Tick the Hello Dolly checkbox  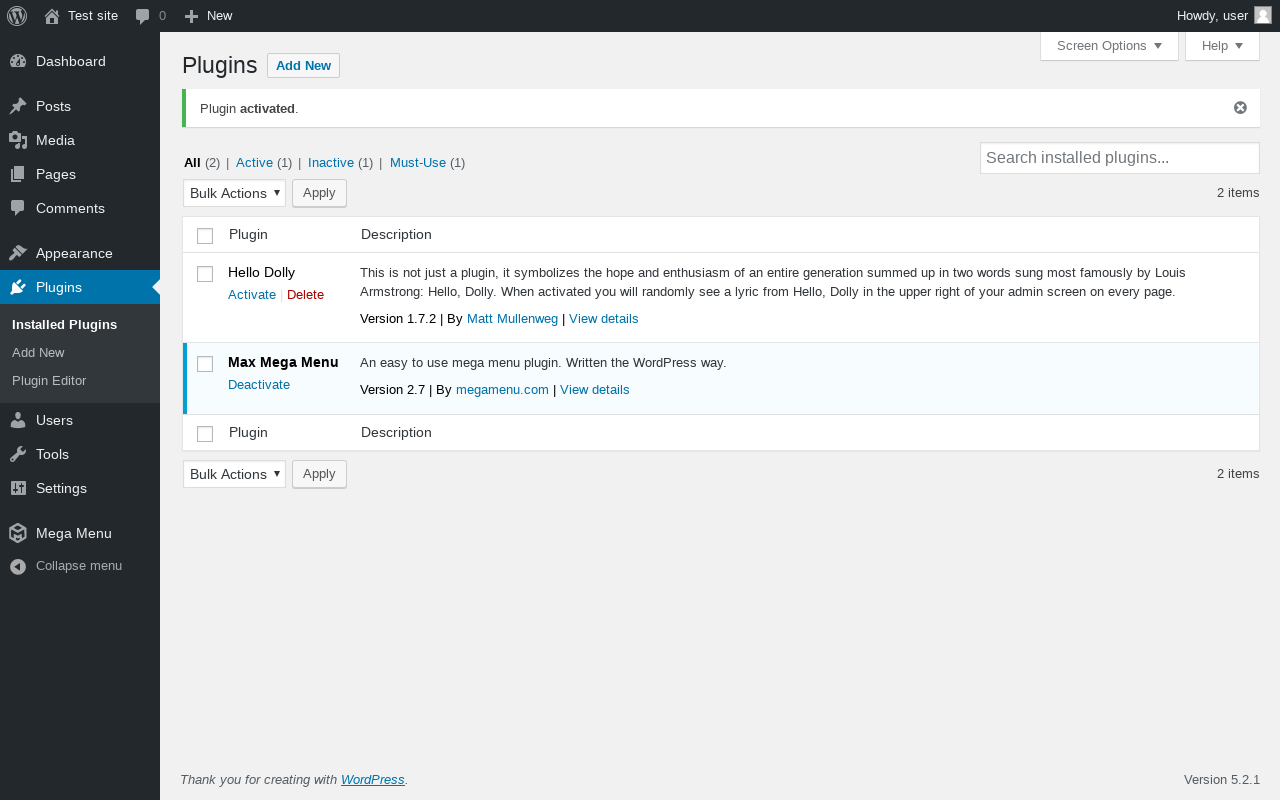tap(205, 274)
